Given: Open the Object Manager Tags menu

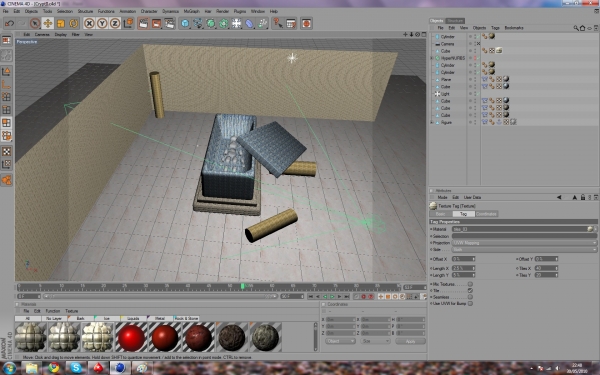Looking at the screenshot, I should [x=495, y=28].
